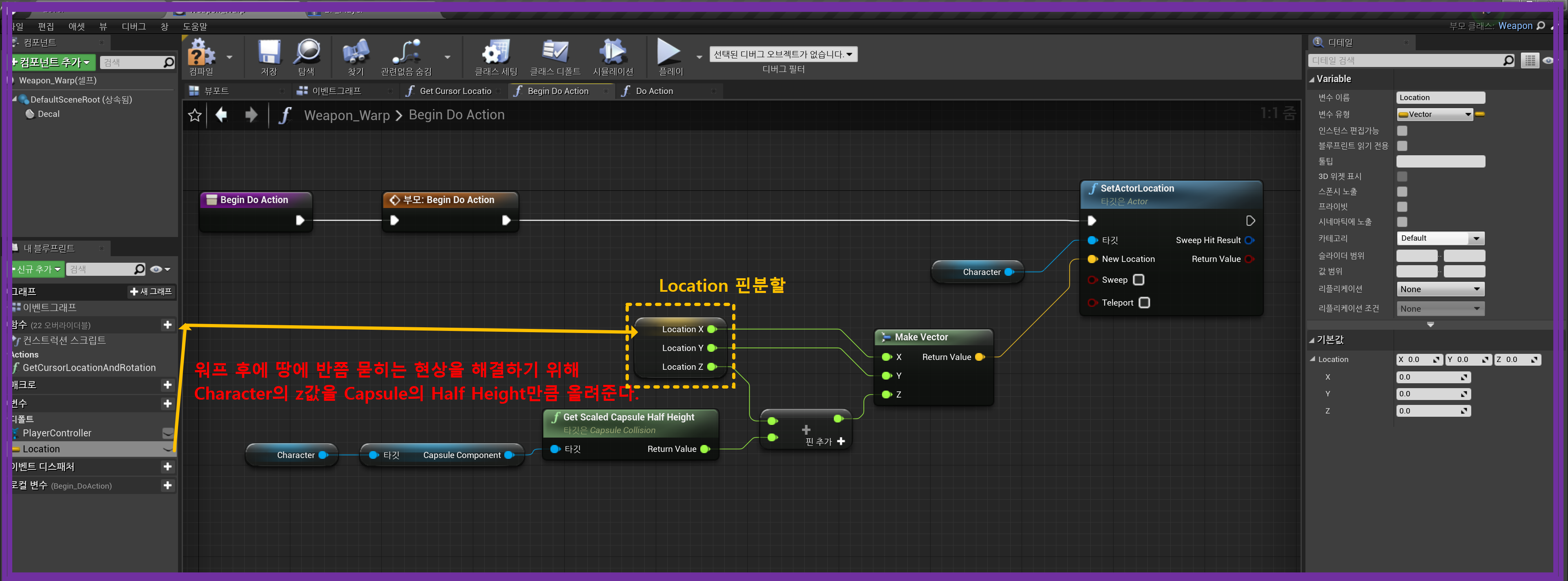The height and width of the screenshot is (581, 1568).
Task: Click the plus icon for local variables
Action: pyautogui.click(x=167, y=485)
